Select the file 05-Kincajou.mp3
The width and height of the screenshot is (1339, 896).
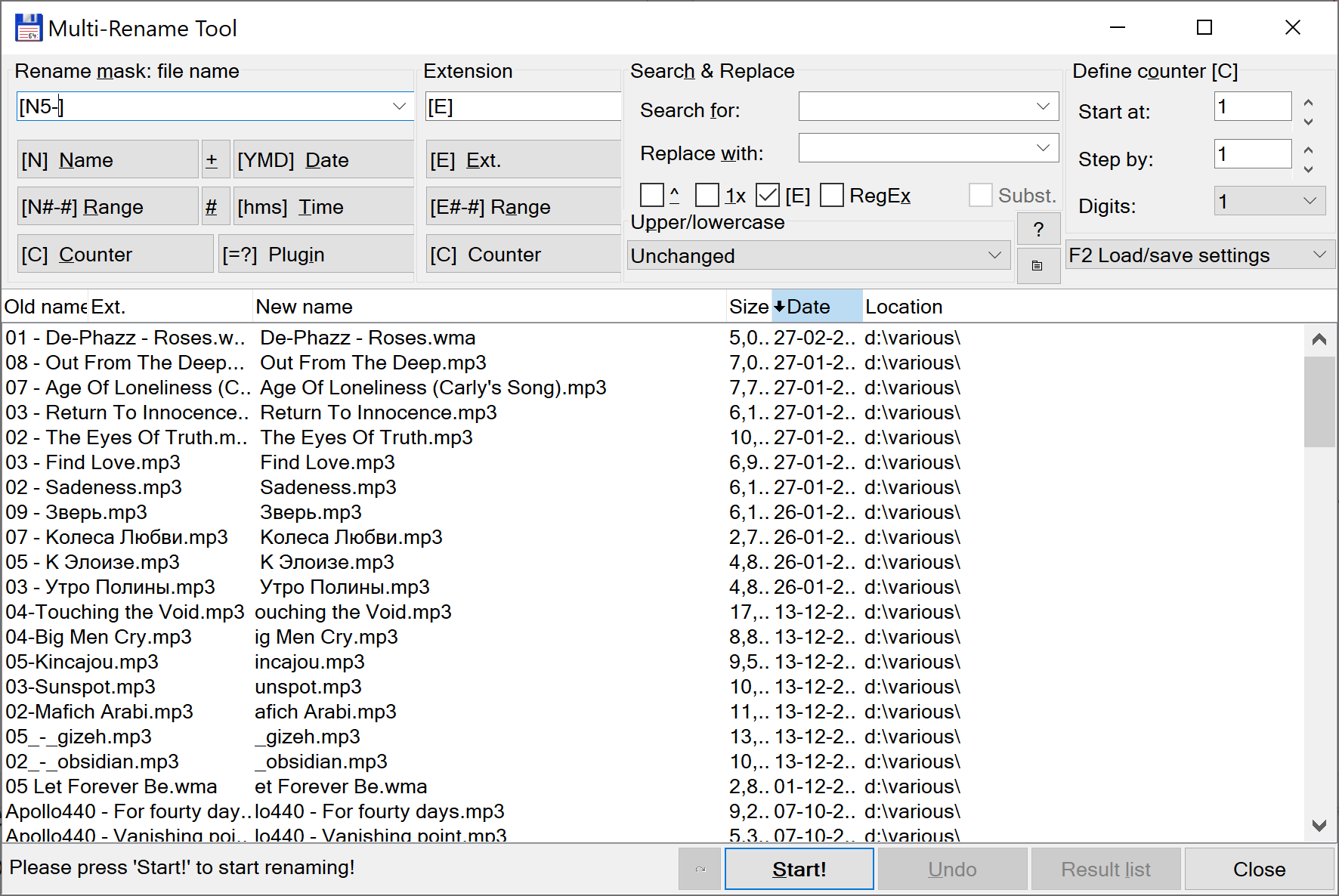(82, 661)
